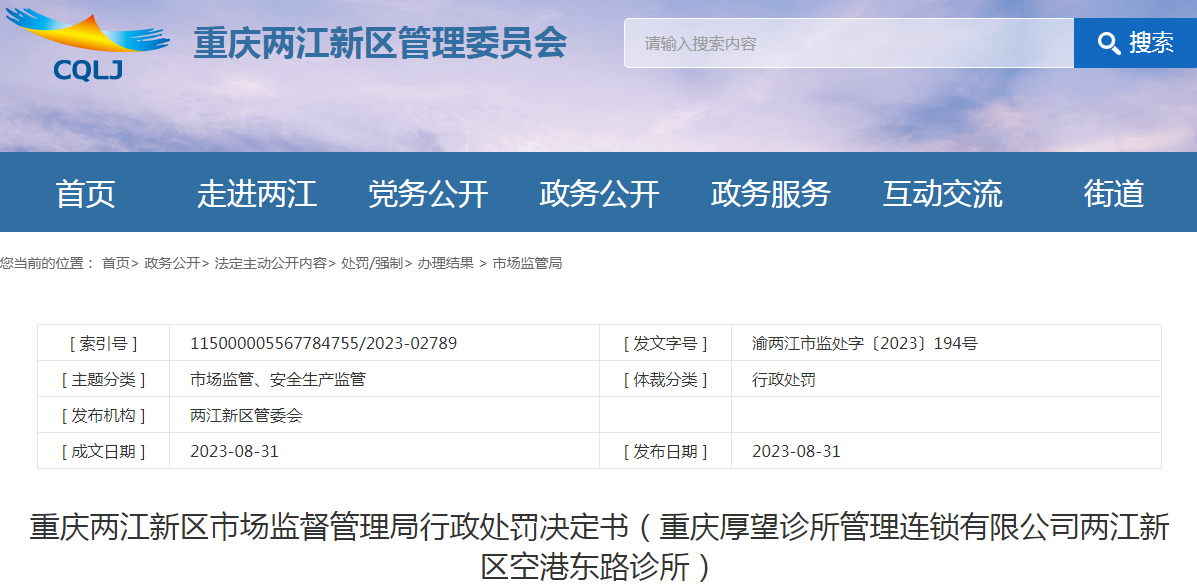Open the 街道 navigation item
1197x585 pixels.
point(1113,193)
